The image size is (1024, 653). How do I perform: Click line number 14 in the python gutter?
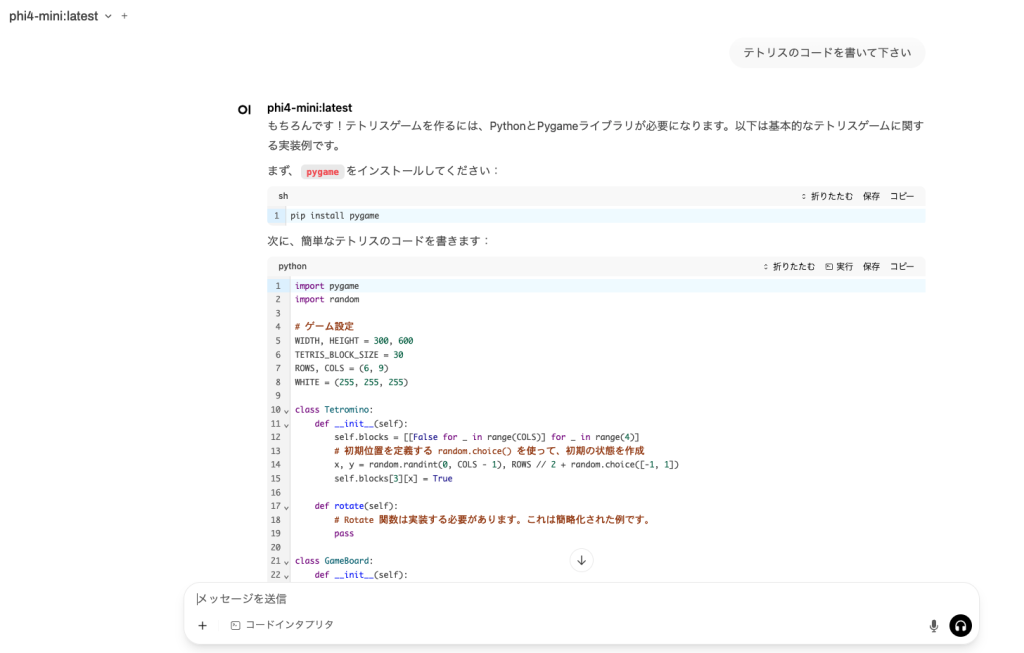[276, 465]
